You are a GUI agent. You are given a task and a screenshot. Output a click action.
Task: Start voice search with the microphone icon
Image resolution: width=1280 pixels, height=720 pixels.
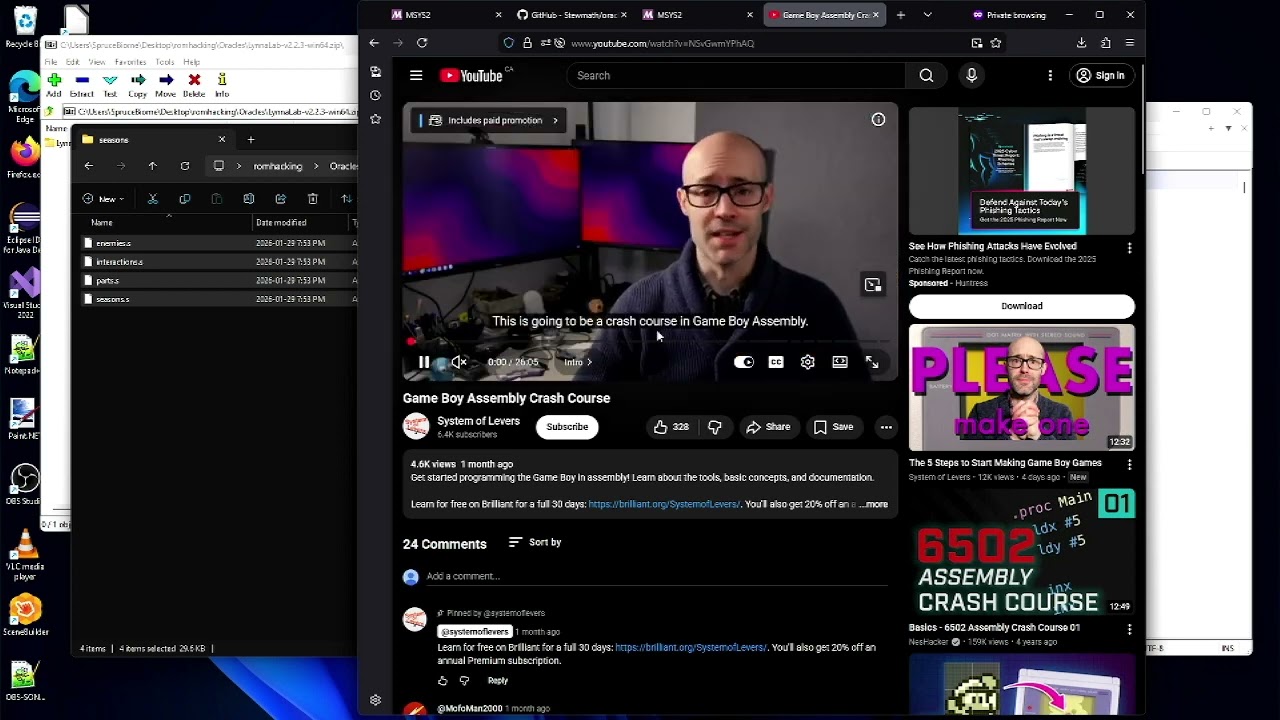coord(971,75)
